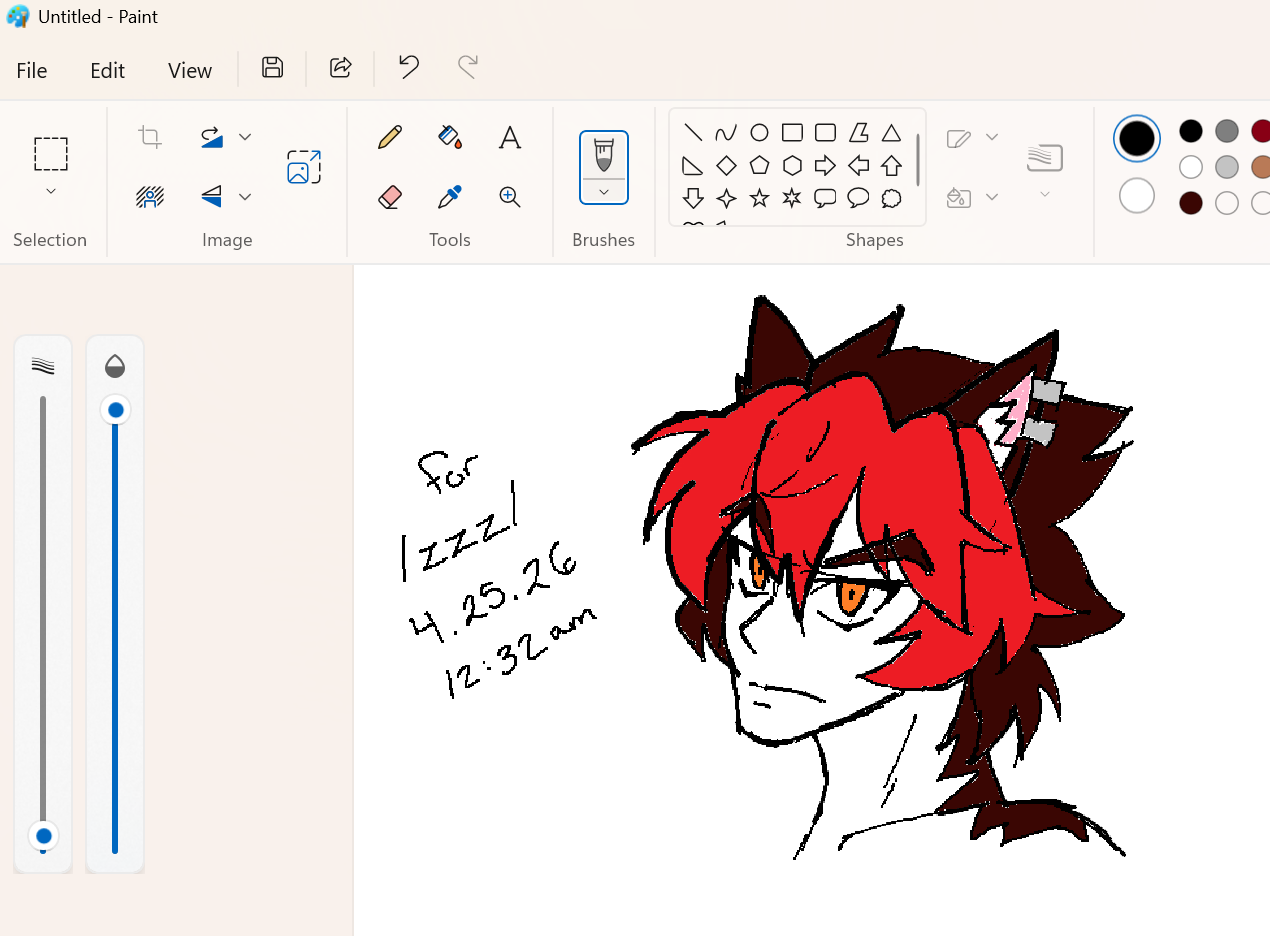
Task: Choose the Hexagon shape
Action: (x=792, y=166)
